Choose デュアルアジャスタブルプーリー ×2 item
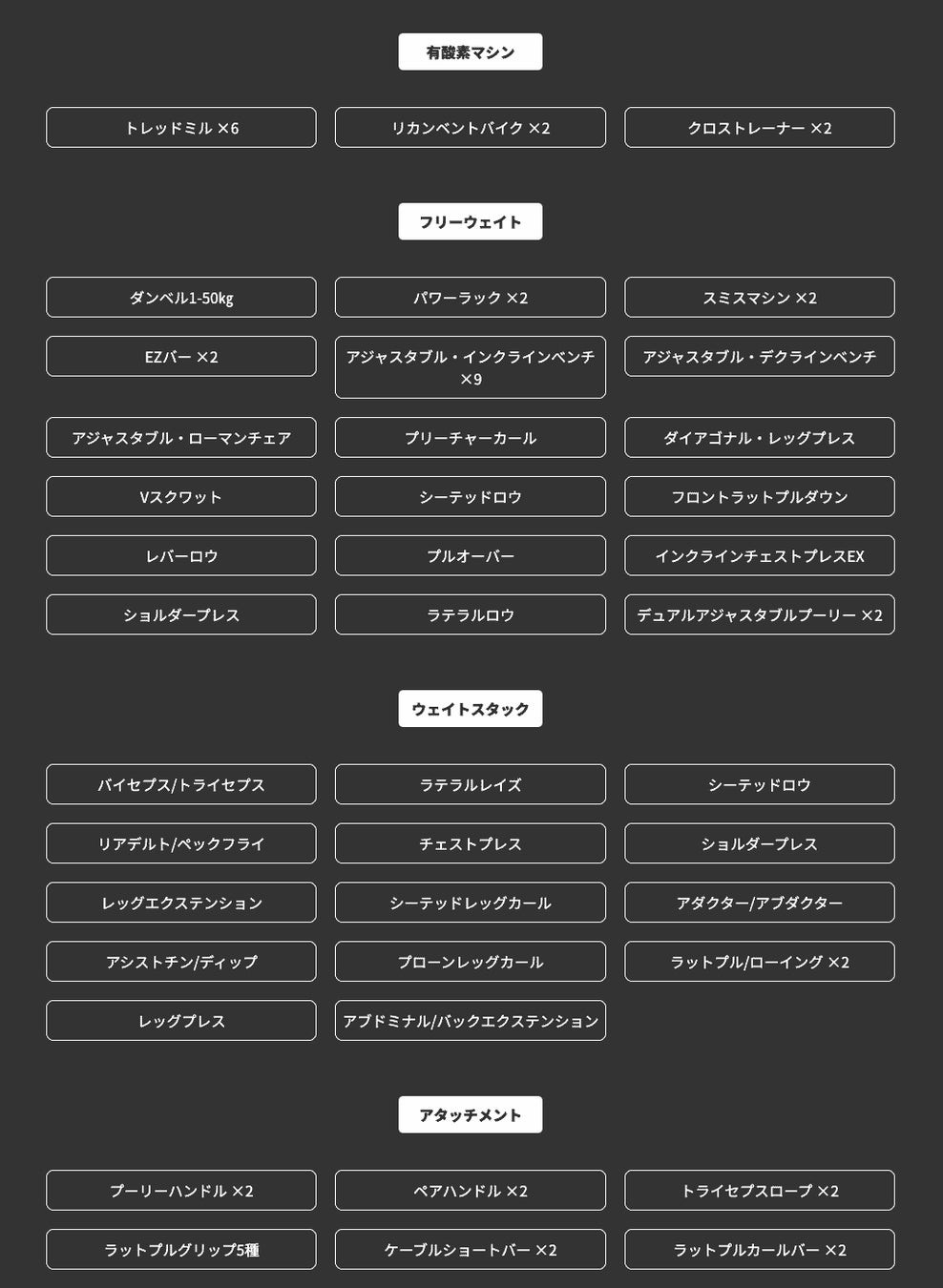Viewport: 943px width, 1288px height. tap(759, 615)
